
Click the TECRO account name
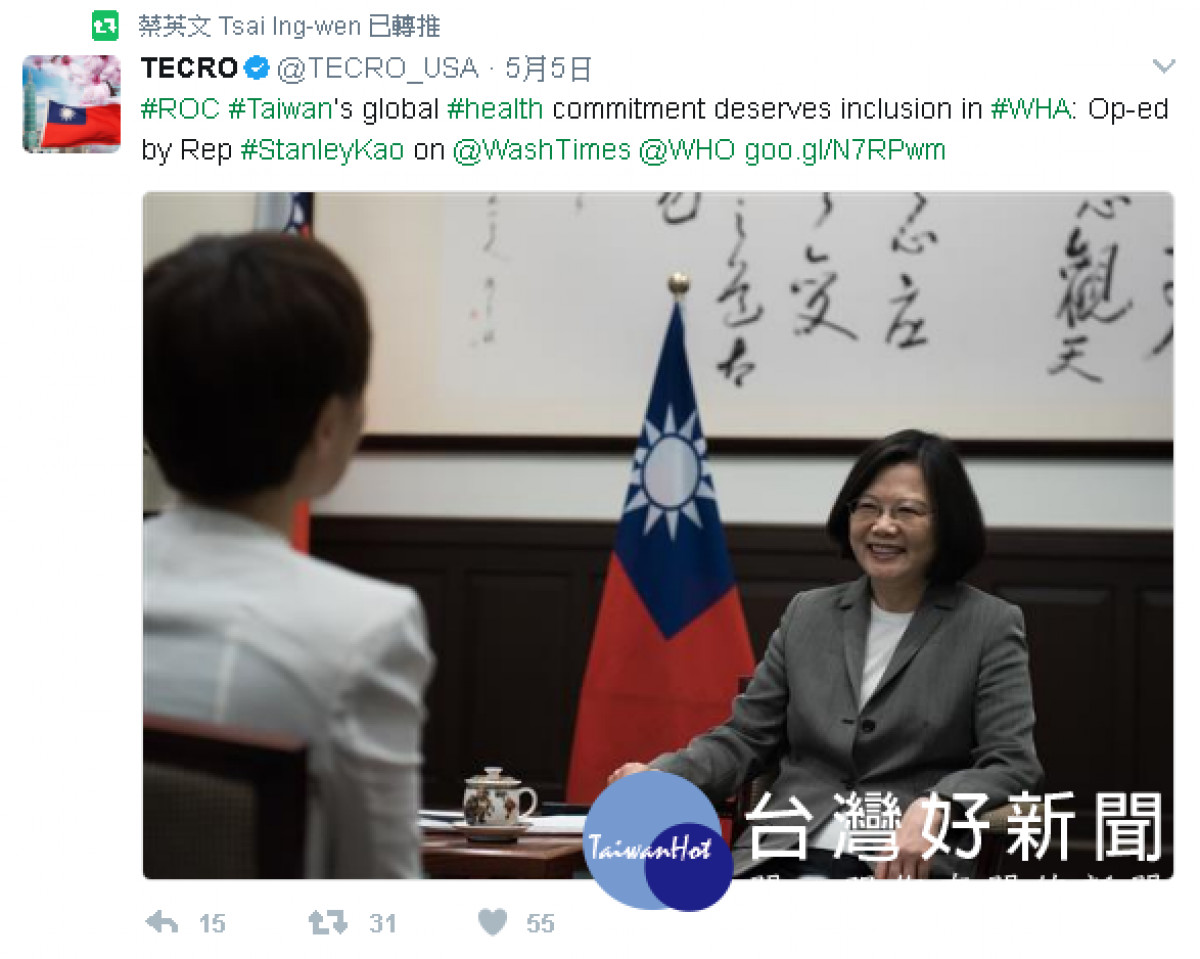point(190,68)
